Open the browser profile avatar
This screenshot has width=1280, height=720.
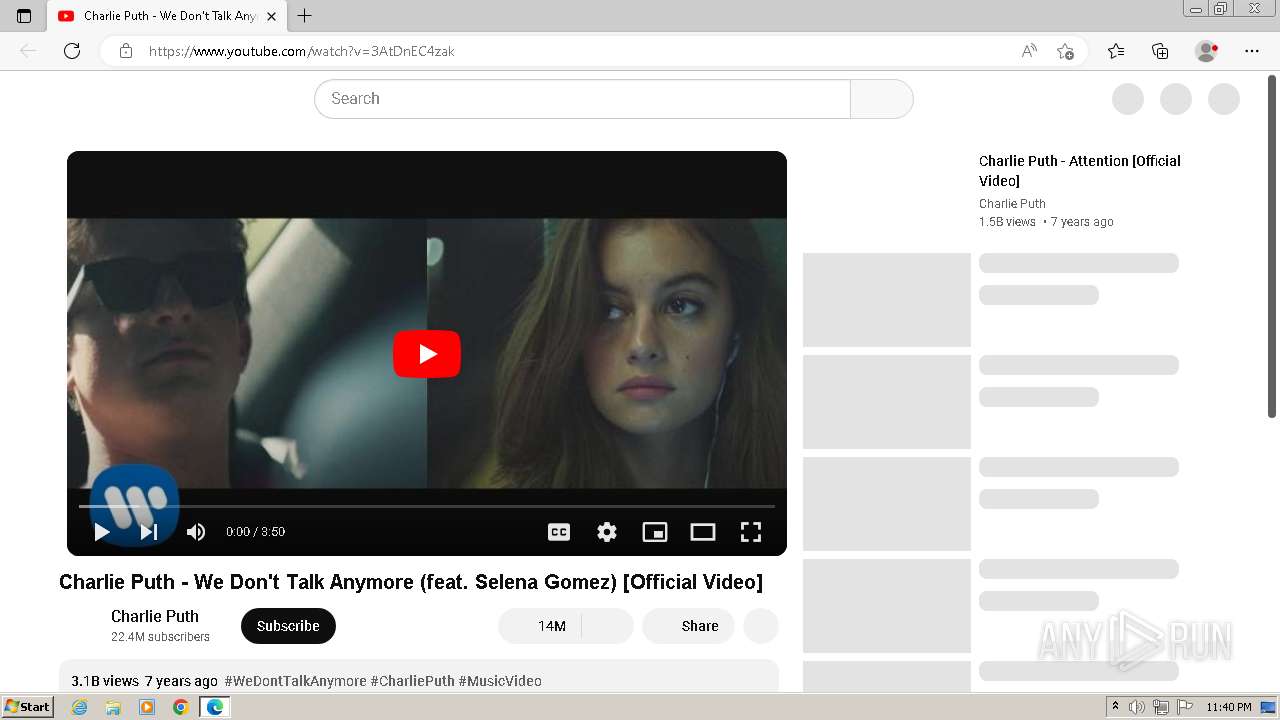[x=1206, y=51]
